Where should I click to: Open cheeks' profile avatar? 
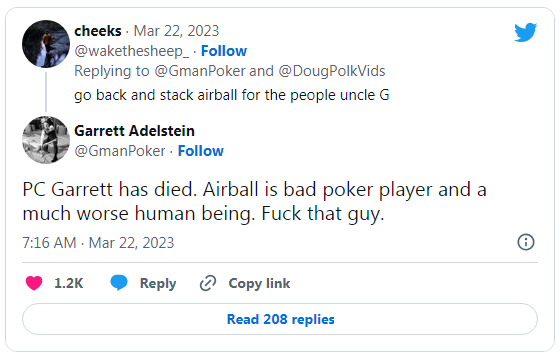pyautogui.click(x=46, y=44)
